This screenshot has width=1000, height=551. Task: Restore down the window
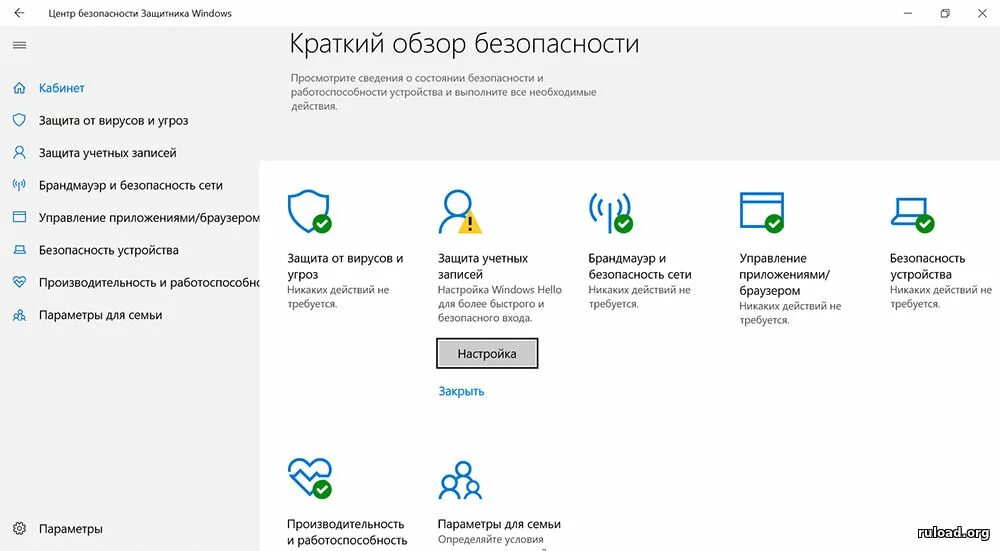[945, 13]
